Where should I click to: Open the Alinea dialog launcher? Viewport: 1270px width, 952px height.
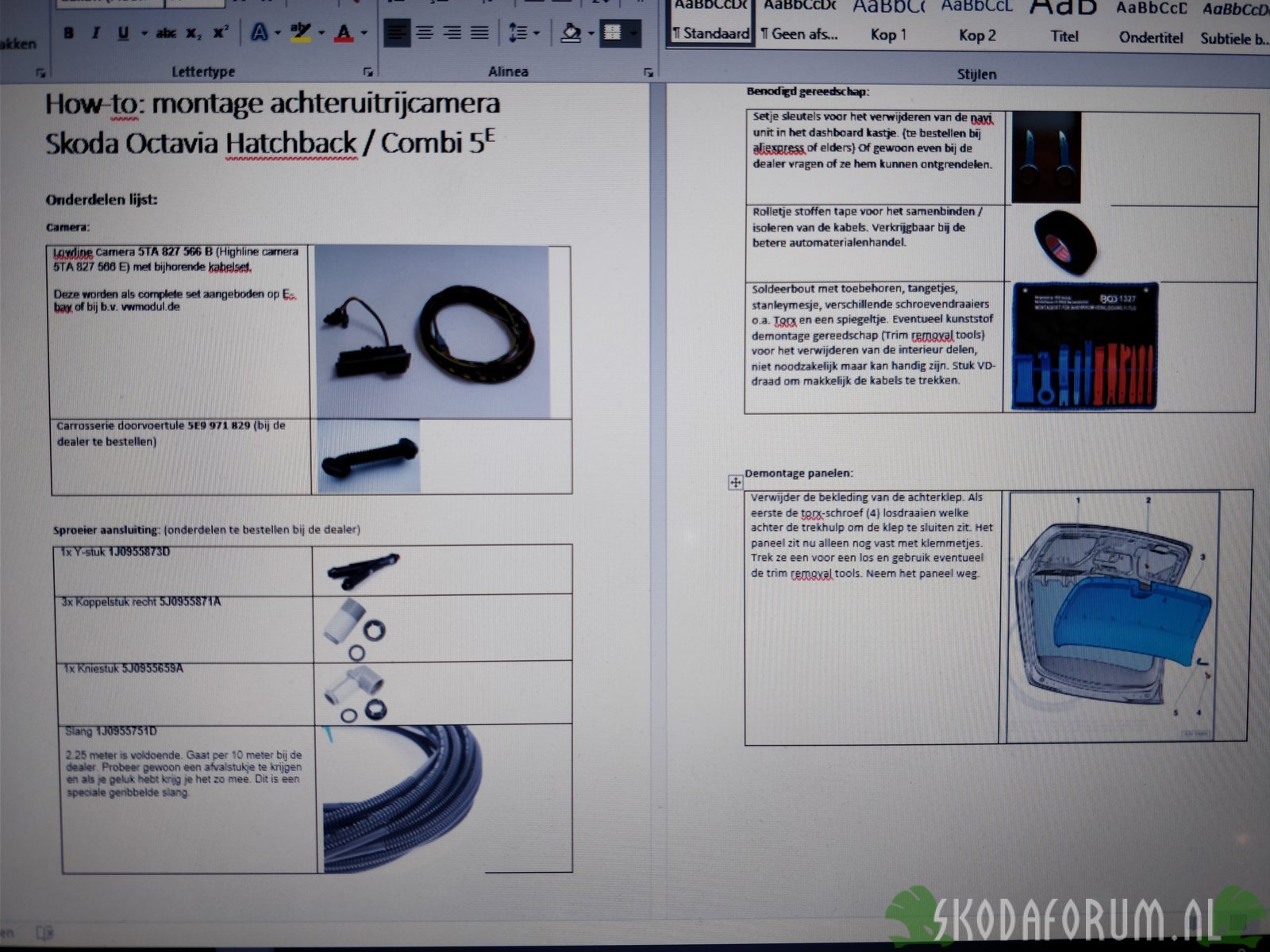point(648,72)
